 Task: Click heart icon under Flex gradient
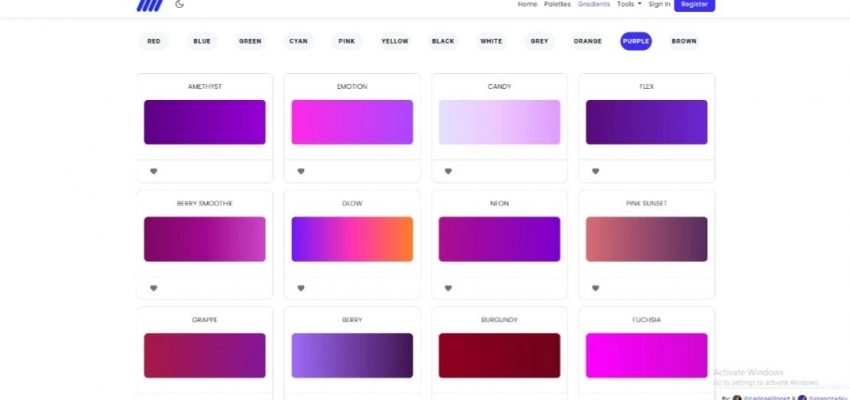(595, 171)
